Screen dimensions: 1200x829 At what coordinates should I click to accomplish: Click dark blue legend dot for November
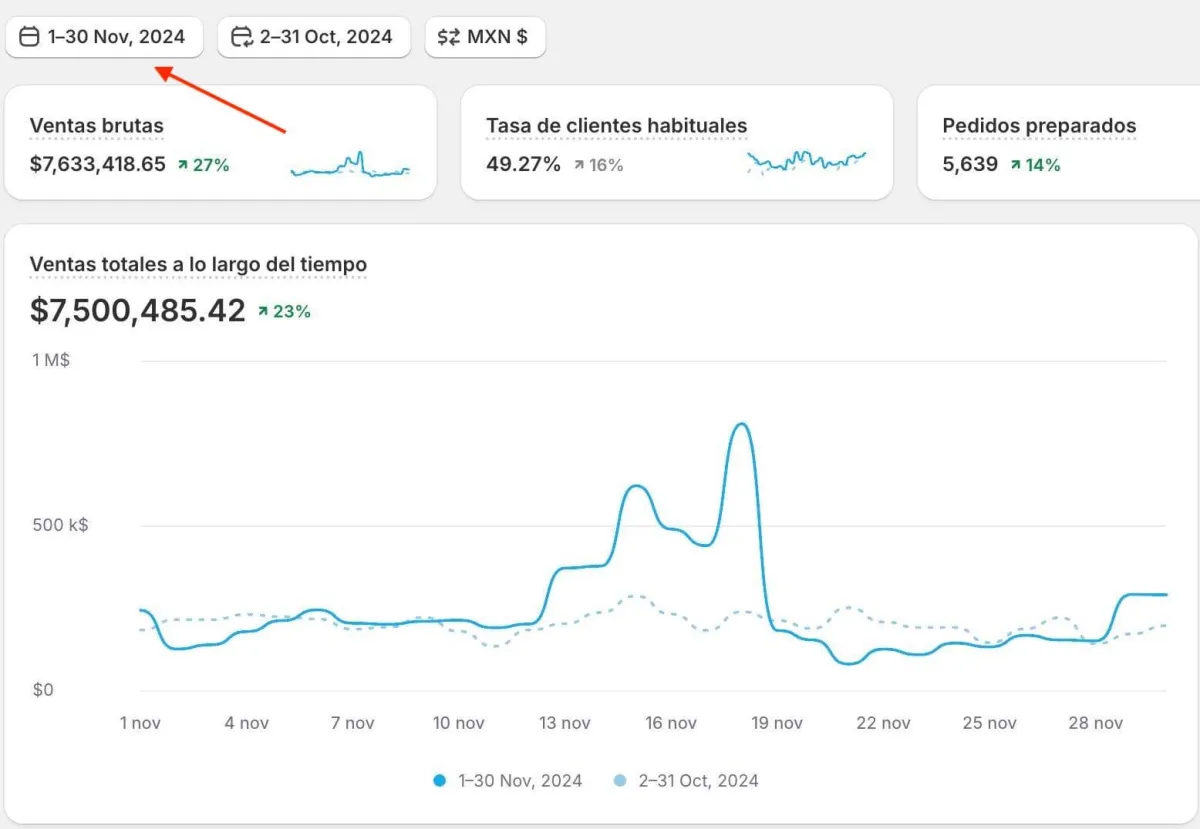pyautogui.click(x=440, y=781)
